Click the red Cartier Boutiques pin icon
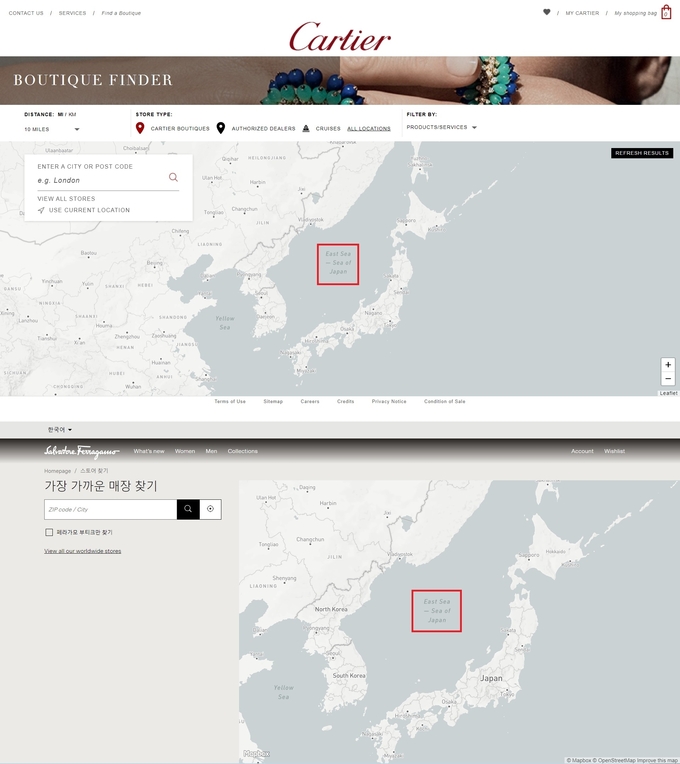This screenshot has height=764, width=680. click(x=140, y=128)
